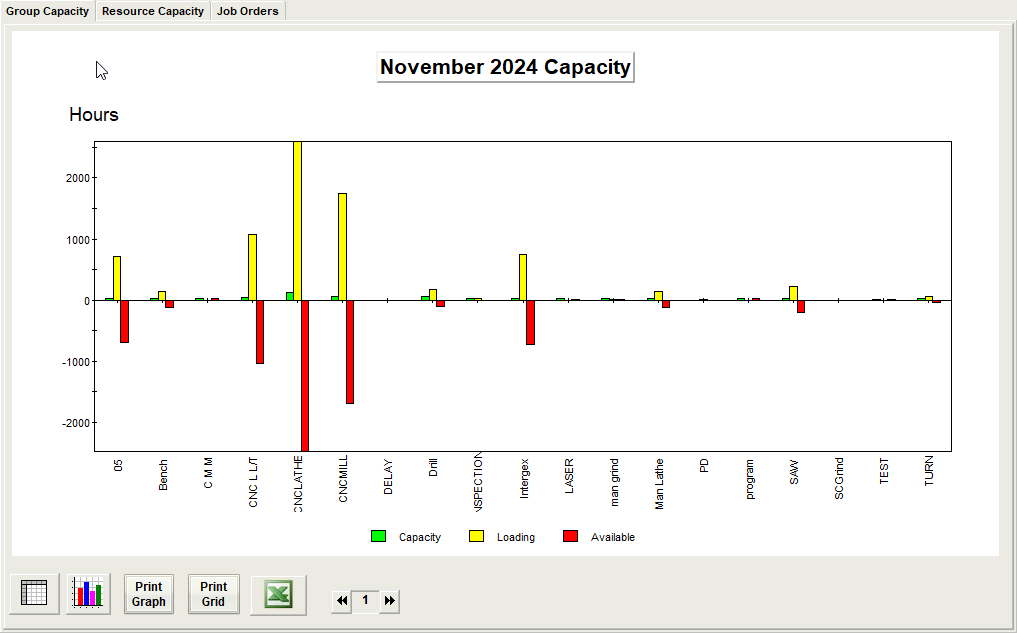Click the November 2024 Capacity title
The image size is (1017, 633).
tap(505, 68)
